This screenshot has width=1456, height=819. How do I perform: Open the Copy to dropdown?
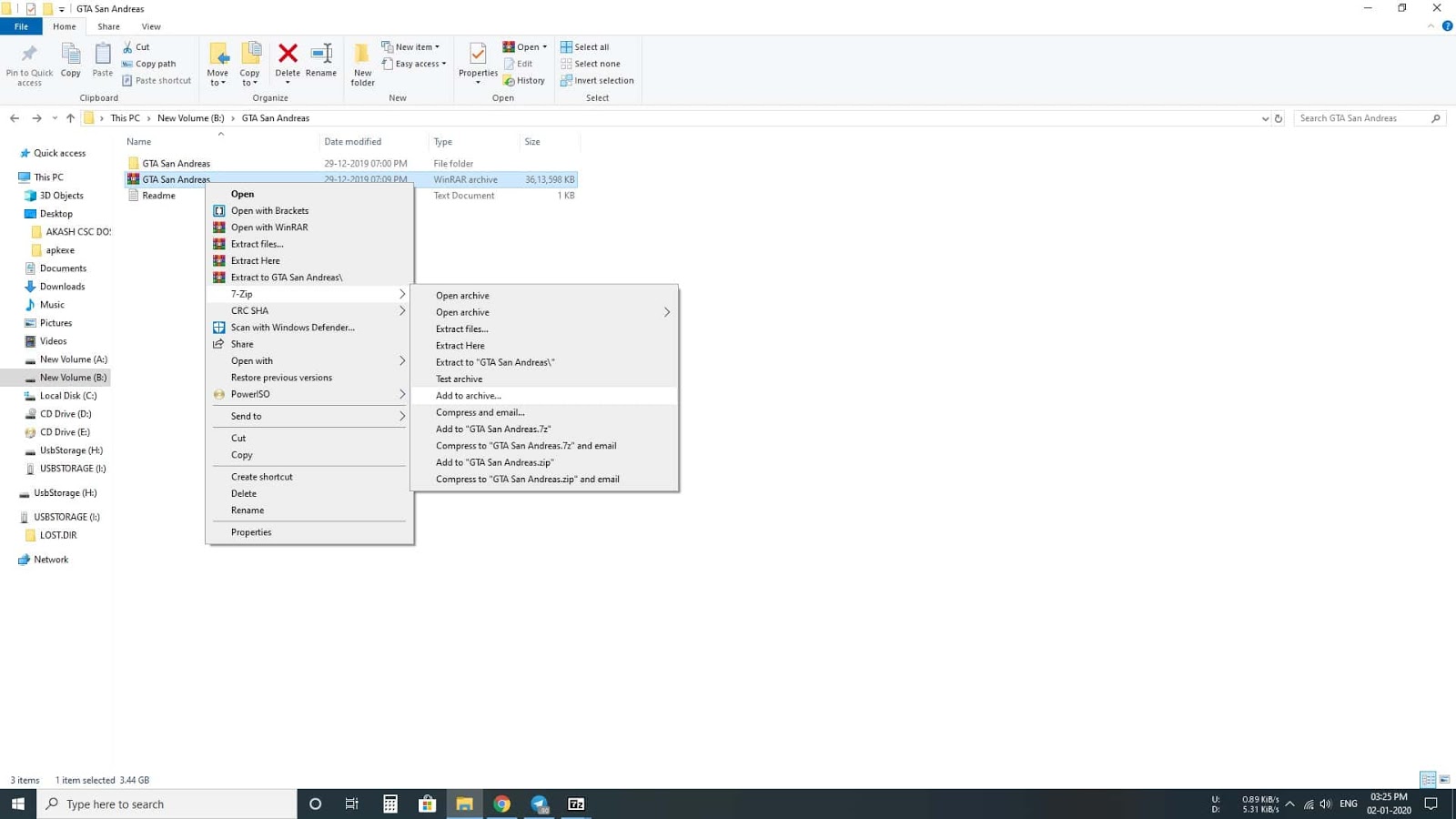[x=249, y=77]
